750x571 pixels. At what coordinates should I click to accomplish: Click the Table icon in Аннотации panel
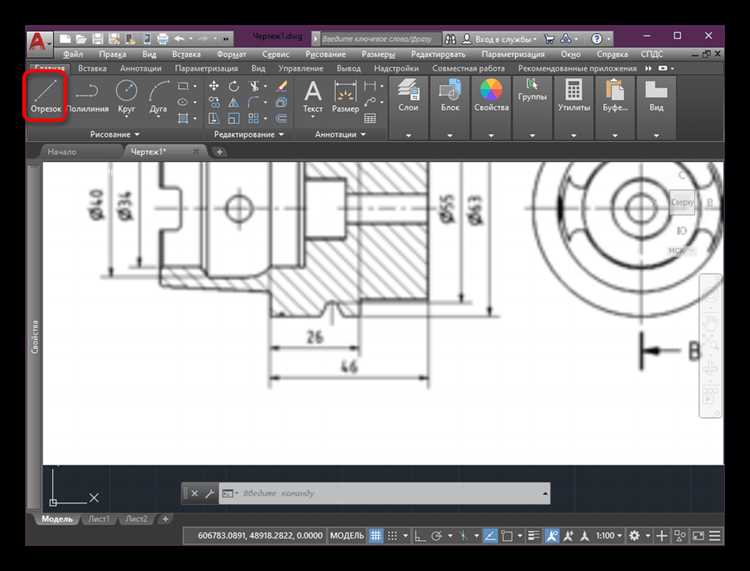[370, 118]
